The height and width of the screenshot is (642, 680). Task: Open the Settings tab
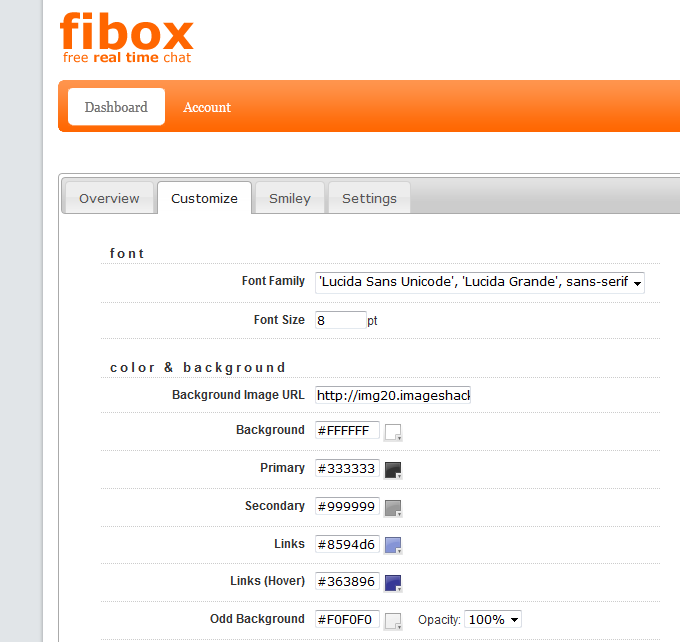pos(369,198)
